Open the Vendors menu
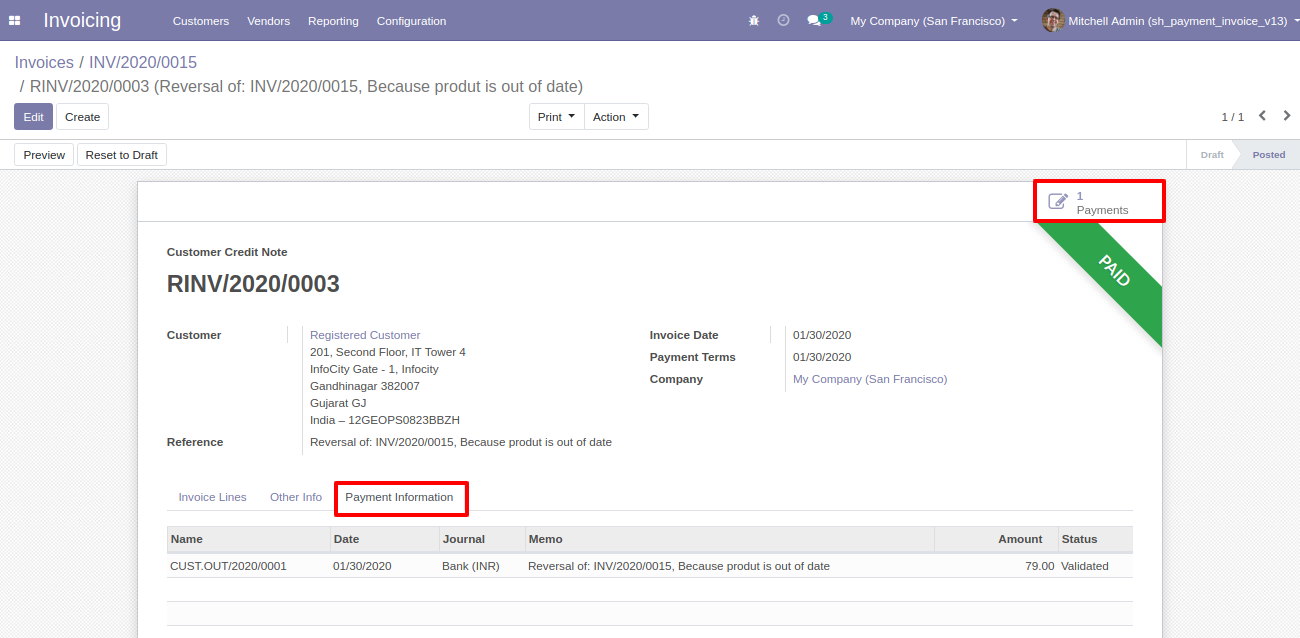This screenshot has width=1300, height=638. tap(268, 21)
